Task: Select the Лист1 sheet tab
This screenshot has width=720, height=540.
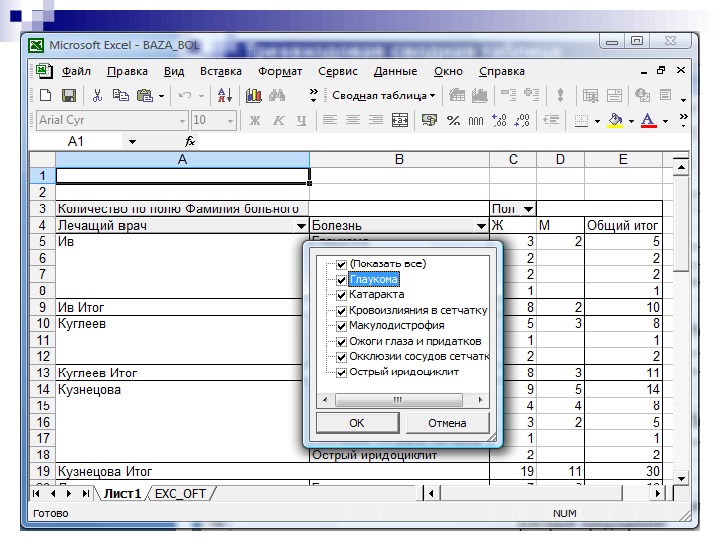Action: [x=122, y=494]
